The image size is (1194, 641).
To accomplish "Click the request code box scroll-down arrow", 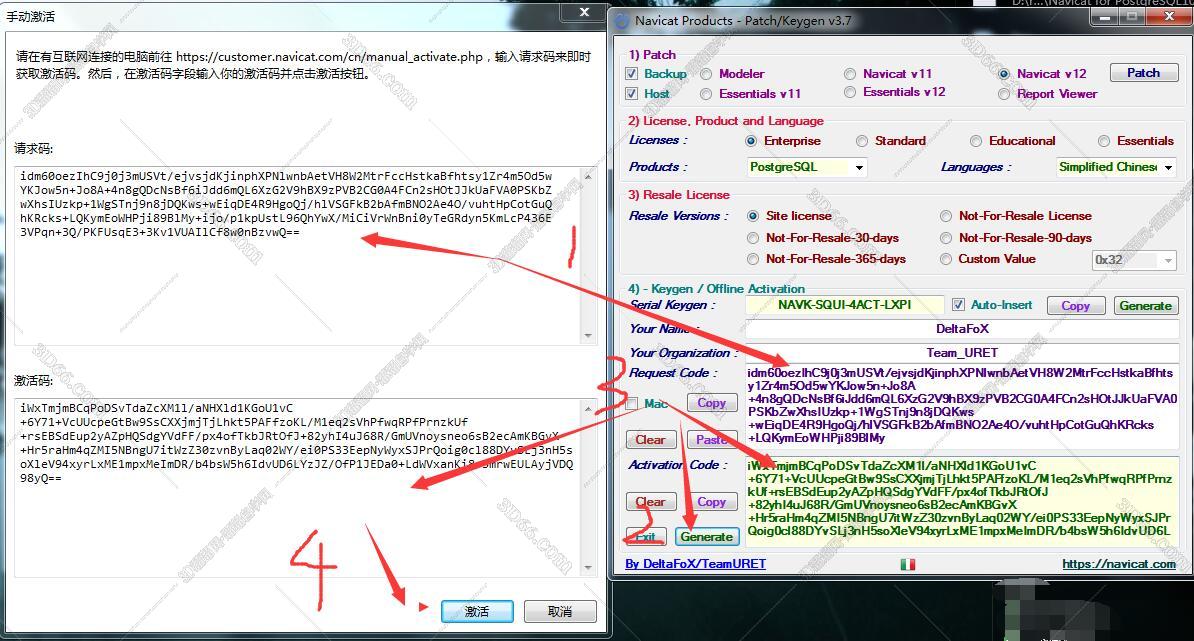I will click(588, 335).
